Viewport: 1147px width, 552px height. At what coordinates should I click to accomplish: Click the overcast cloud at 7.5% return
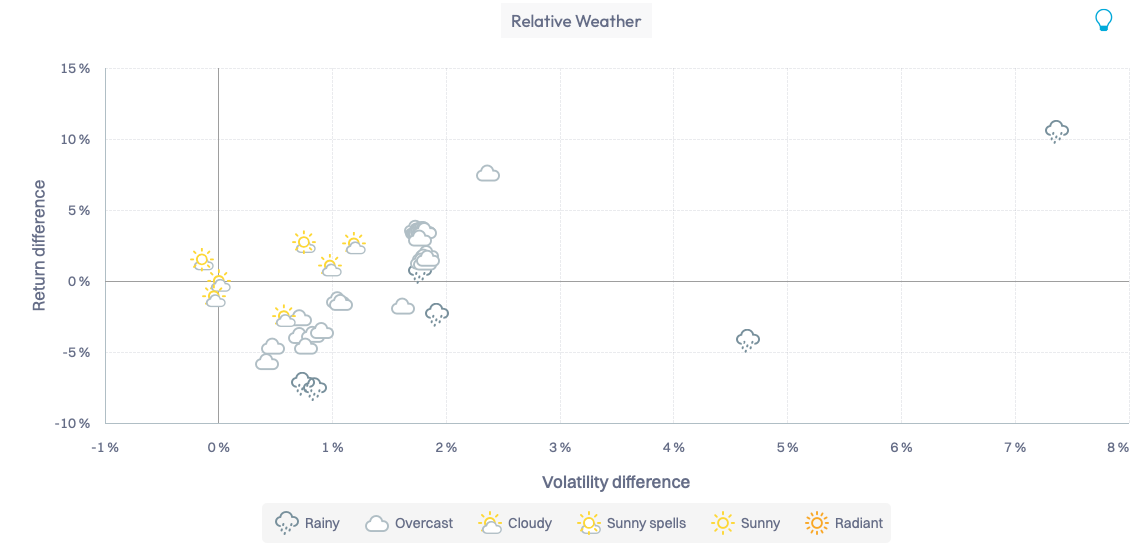488,174
